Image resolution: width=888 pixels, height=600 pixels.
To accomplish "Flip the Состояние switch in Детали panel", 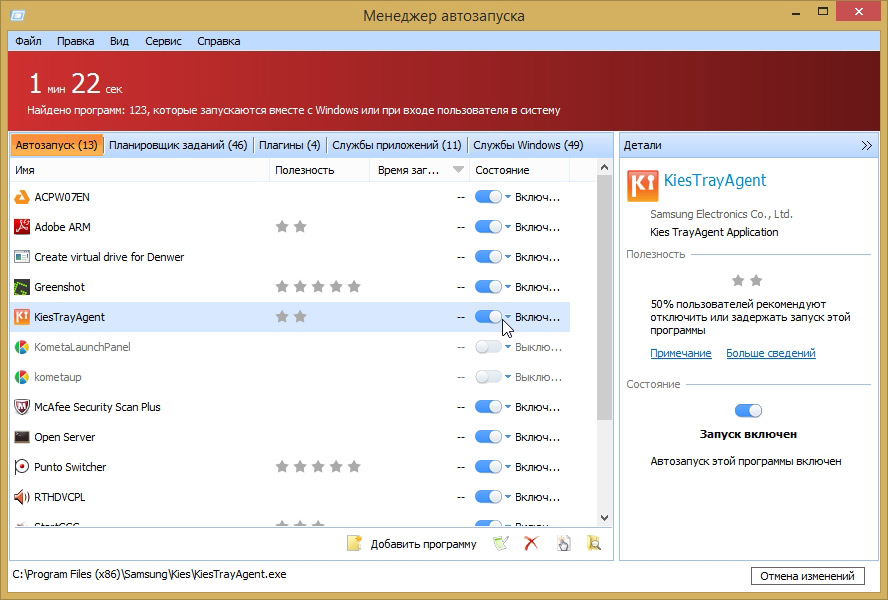I will pos(748,411).
